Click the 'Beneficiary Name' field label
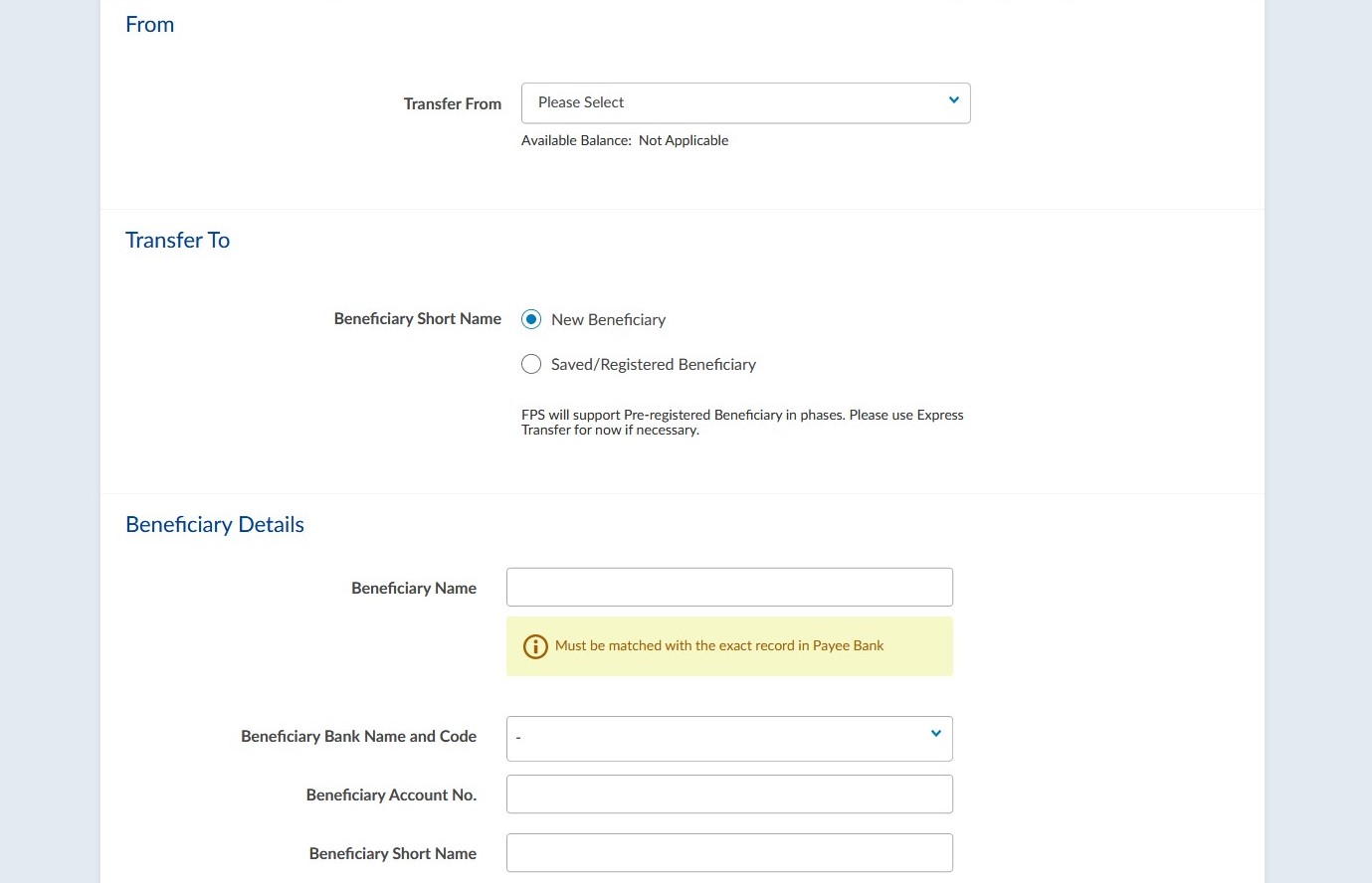The width and height of the screenshot is (1372, 883). (414, 589)
